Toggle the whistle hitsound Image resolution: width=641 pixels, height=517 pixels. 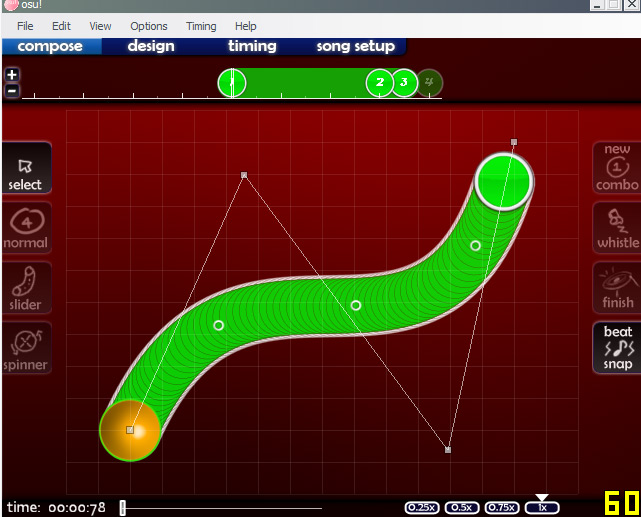(616, 228)
